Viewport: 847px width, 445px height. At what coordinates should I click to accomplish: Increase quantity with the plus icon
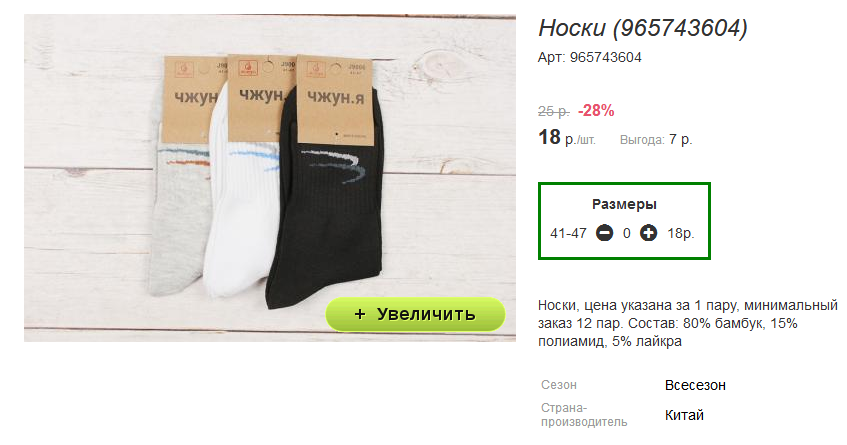(648, 233)
